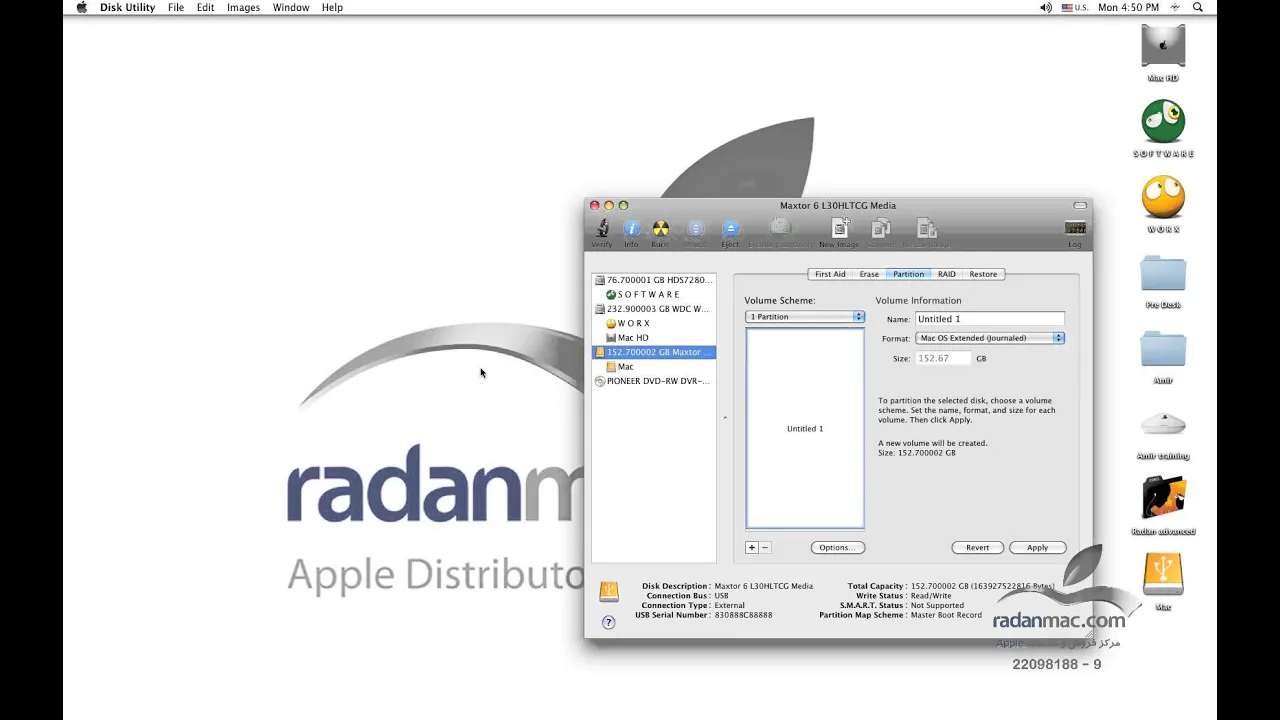The image size is (1280, 720).
Task: Open the U.S. input source menu
Action: 1074,7
